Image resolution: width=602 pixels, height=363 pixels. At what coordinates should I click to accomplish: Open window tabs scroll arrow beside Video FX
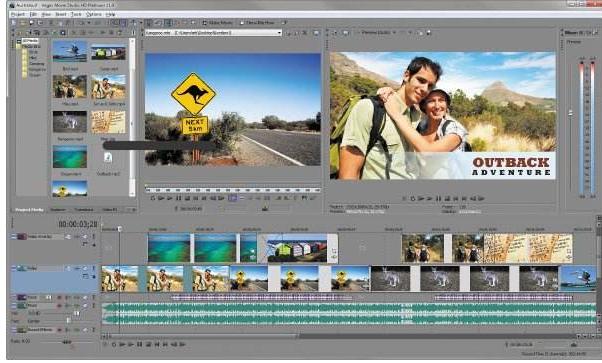[x=134, y=210]
